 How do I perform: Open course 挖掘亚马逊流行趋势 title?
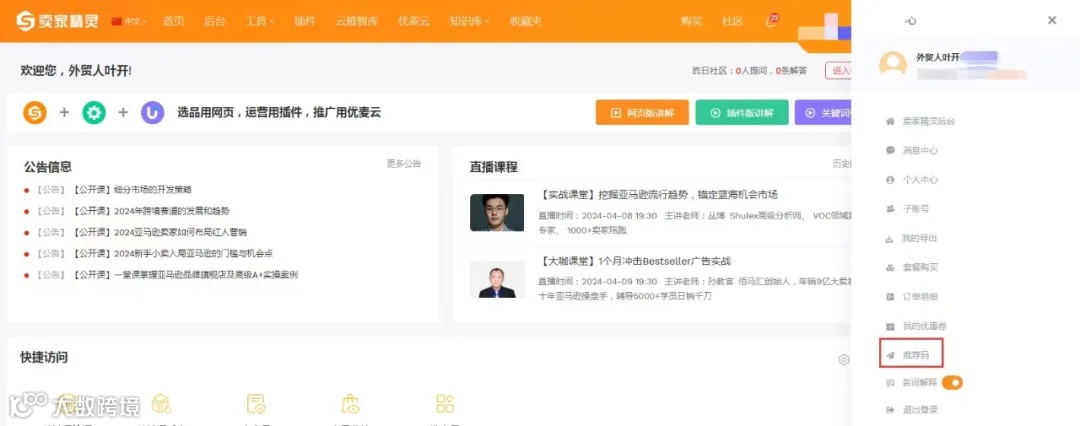pos(660,195)
